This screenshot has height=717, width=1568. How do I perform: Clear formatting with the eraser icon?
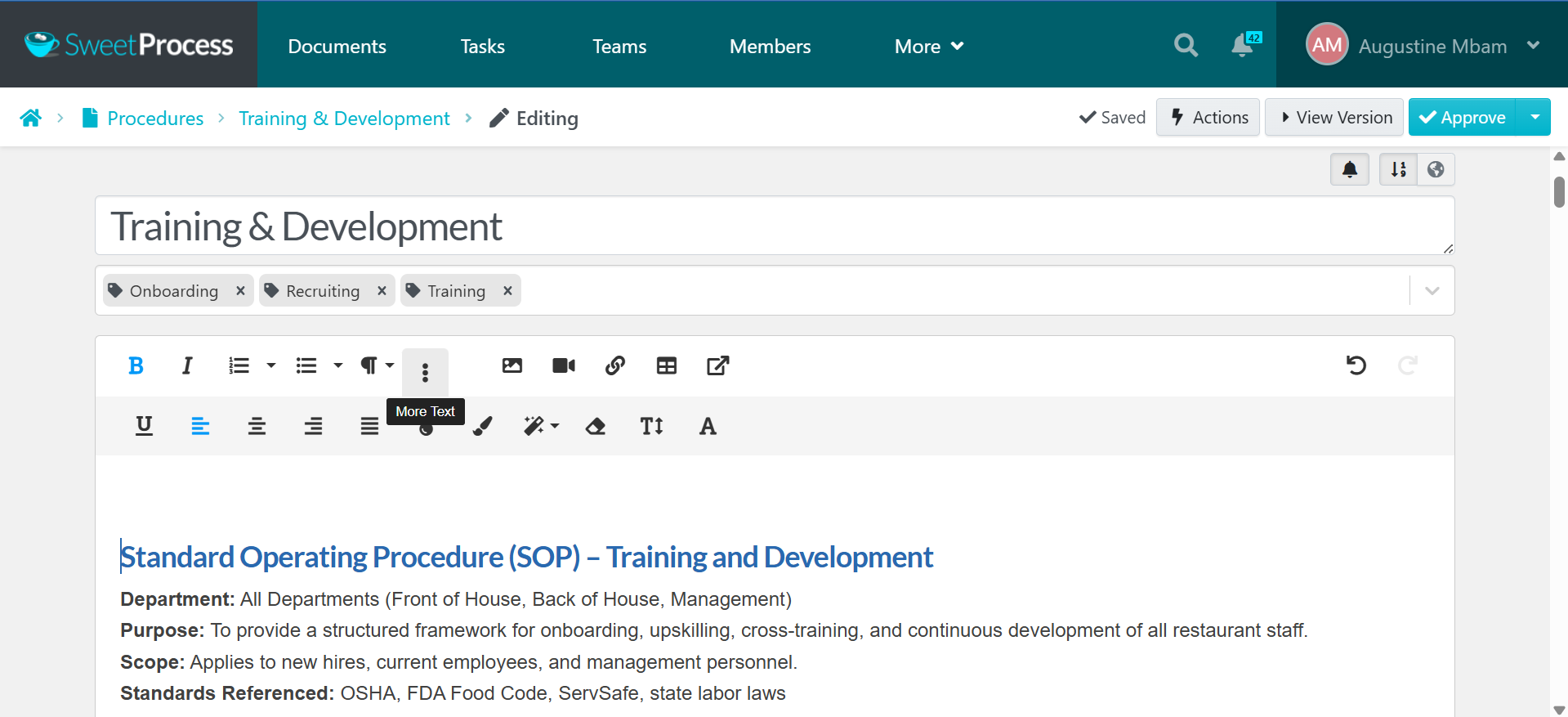point(596,426)
